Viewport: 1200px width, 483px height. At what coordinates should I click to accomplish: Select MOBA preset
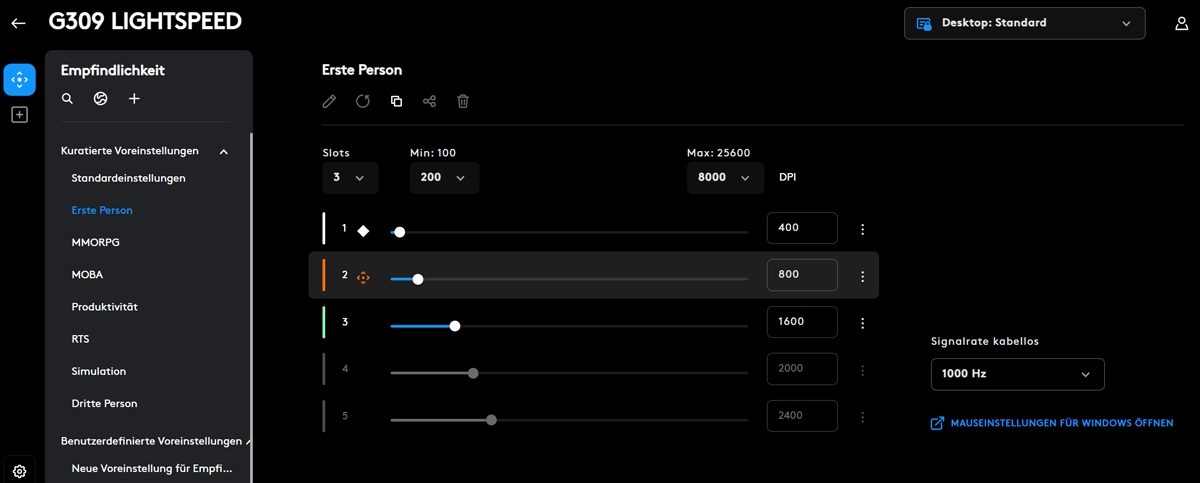[x=87, y=274]
